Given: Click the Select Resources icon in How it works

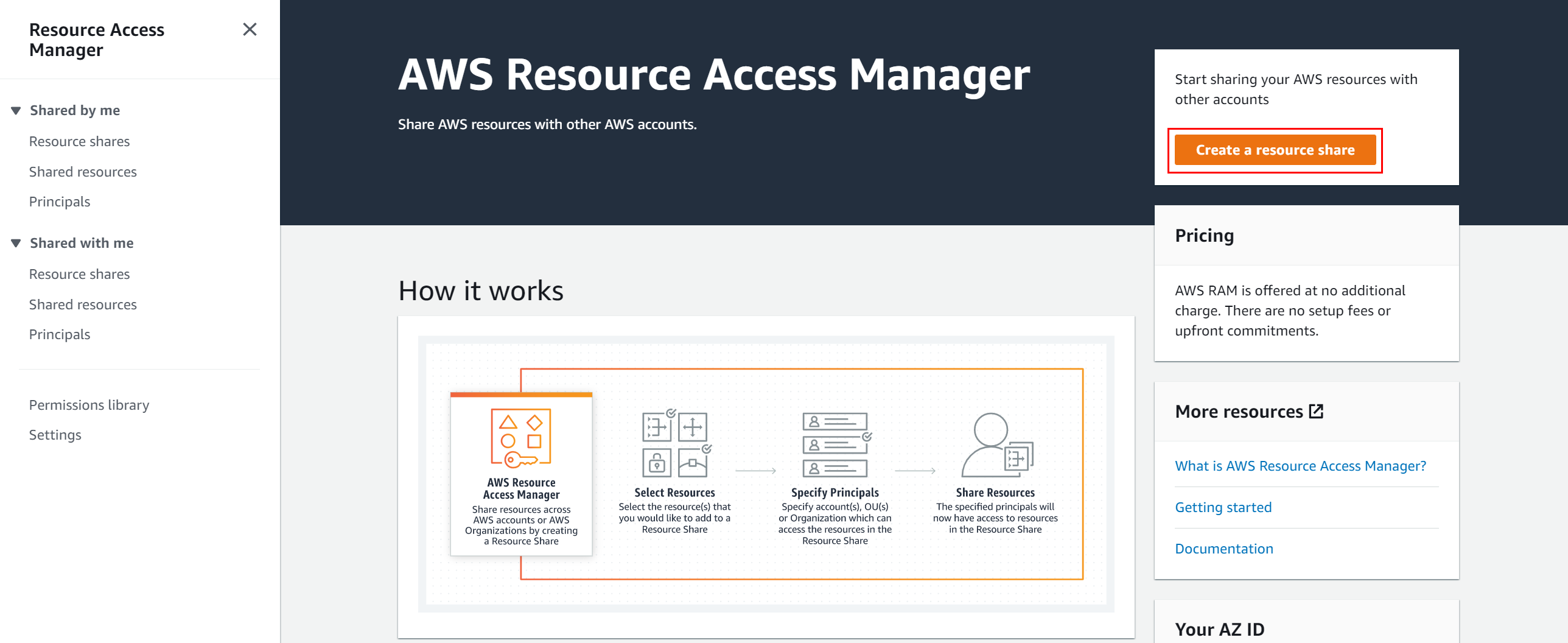Looking at the screenshot, I should [x=674, y=446].
